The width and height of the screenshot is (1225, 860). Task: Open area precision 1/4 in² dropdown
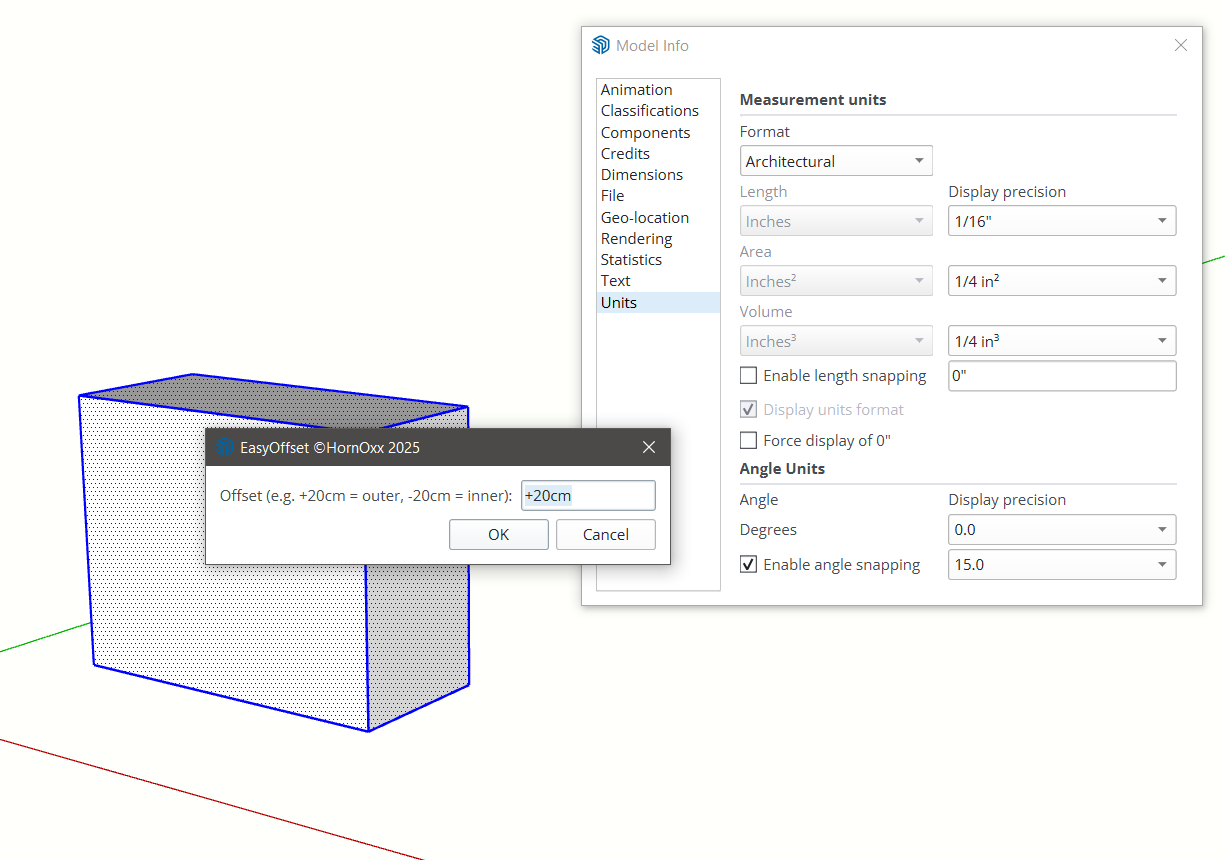(x=1061, y=281)
